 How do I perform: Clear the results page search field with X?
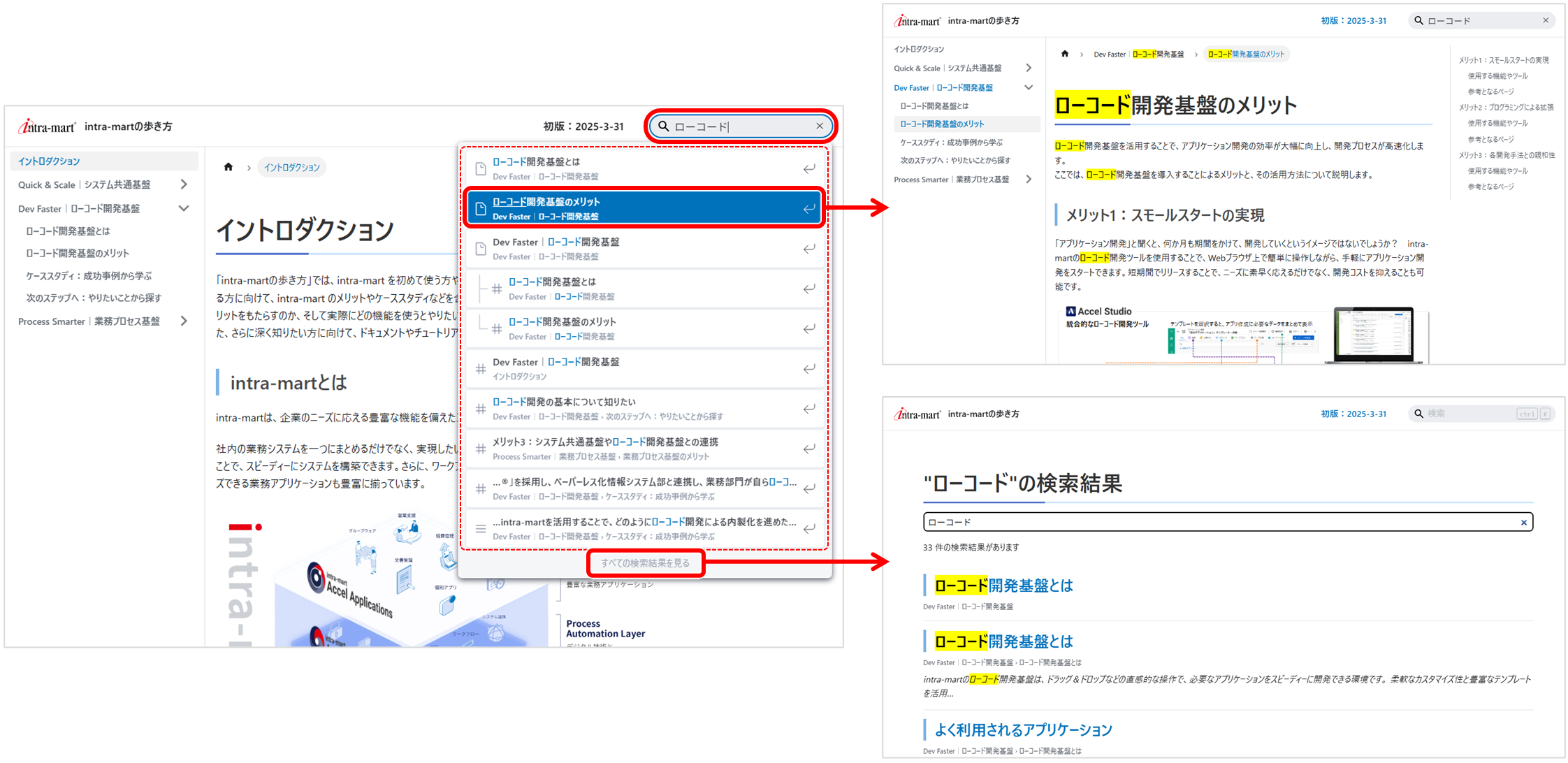pyautogui.click(x=1524, y=523)
